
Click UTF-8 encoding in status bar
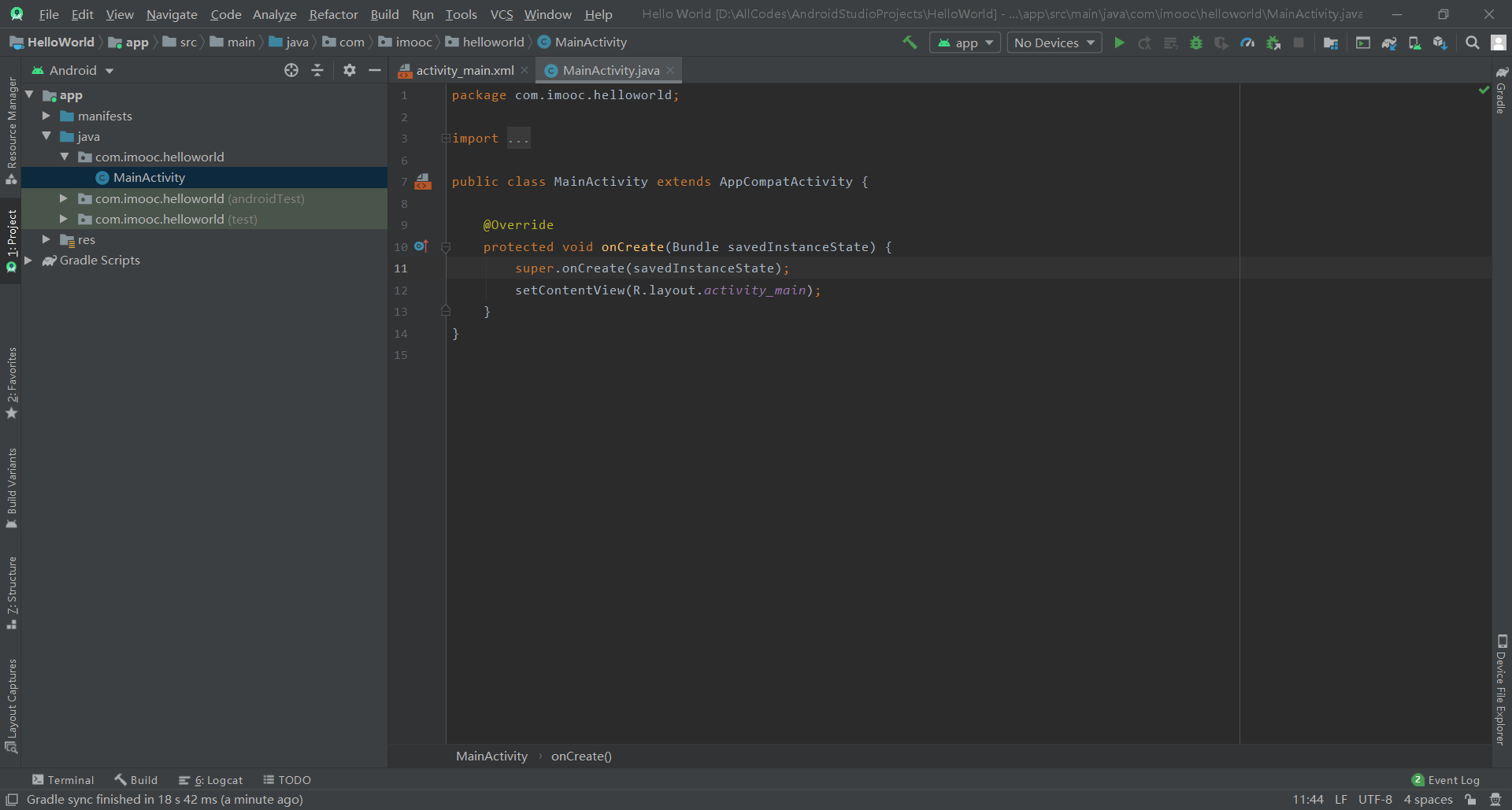pos(1375,800)
